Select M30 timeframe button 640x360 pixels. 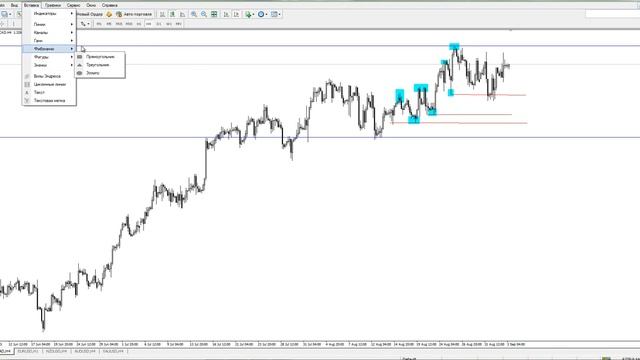129,24
